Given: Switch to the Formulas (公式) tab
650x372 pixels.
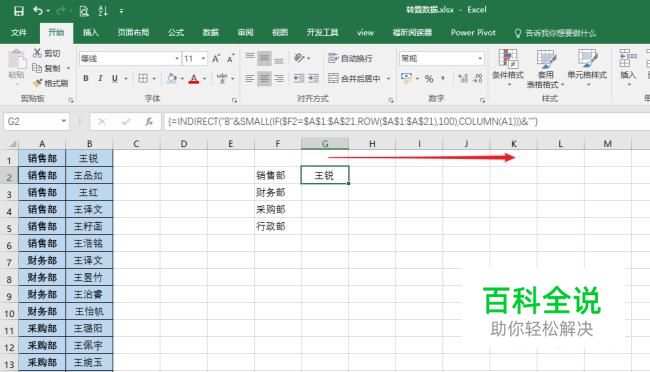Looking at the screenshot, I should pos(176,32).
